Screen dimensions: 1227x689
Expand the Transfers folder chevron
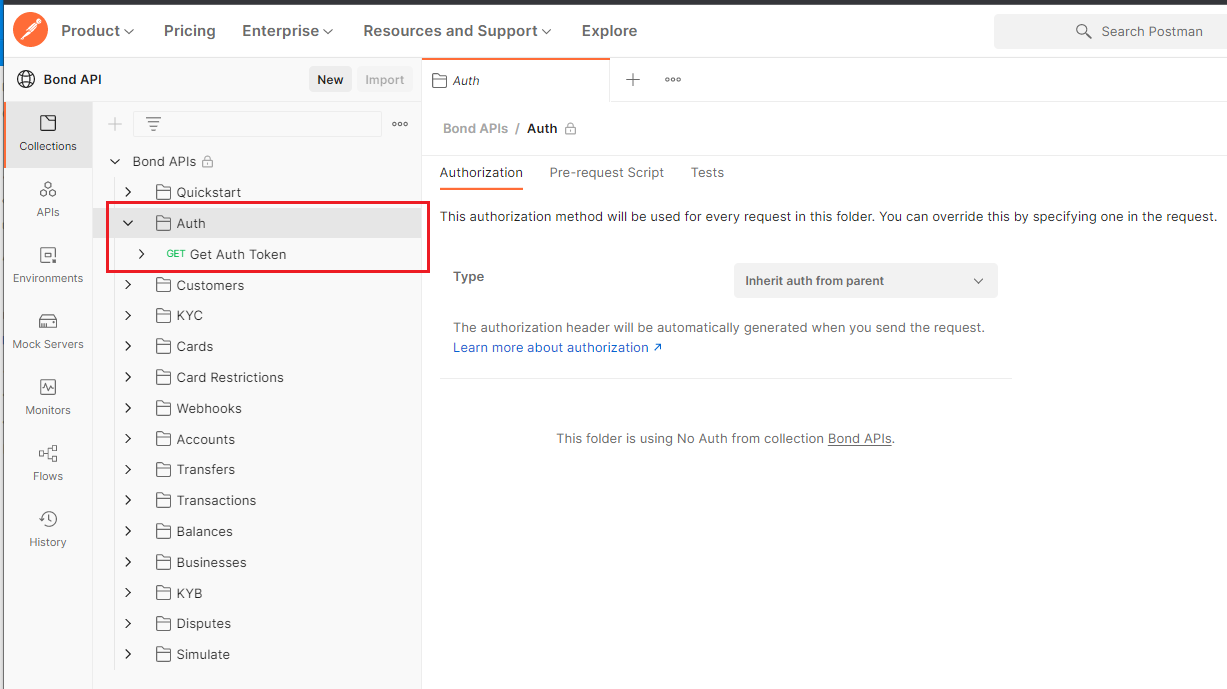[x=128, y=469]
